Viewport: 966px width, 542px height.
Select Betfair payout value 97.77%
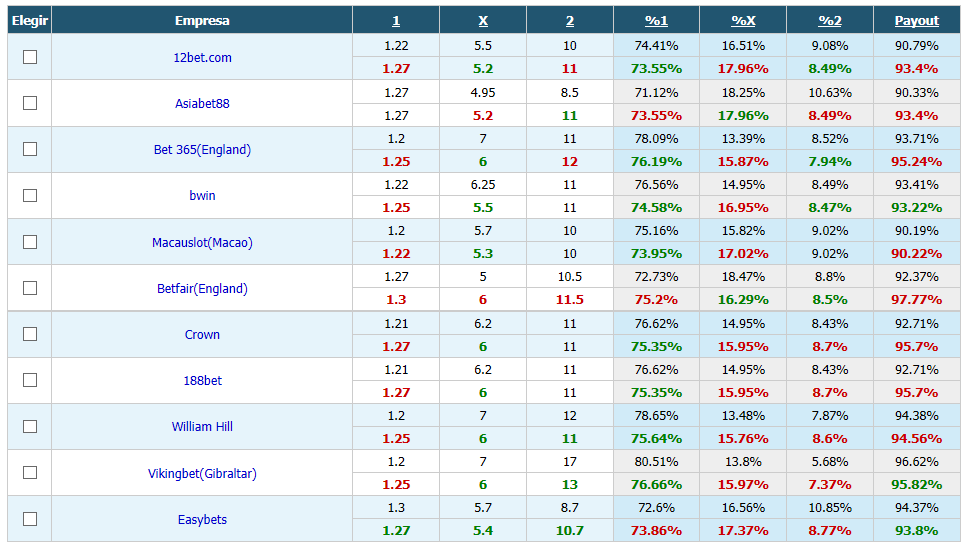click(917, 300)
